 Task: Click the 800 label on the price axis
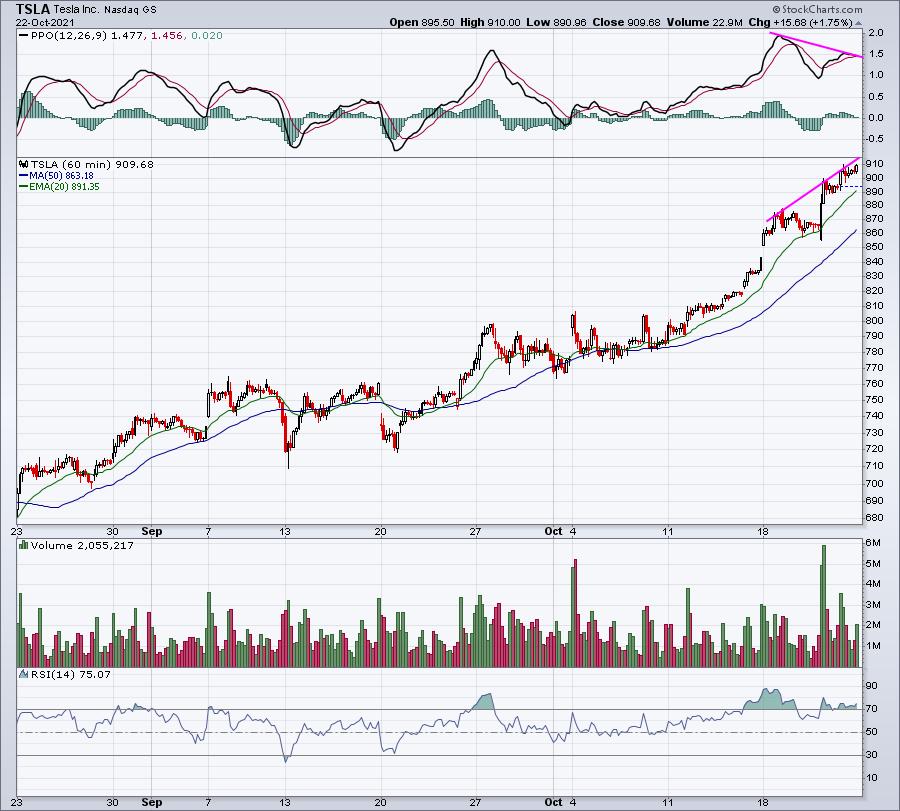pyautogui.click(x=875, y=321)
